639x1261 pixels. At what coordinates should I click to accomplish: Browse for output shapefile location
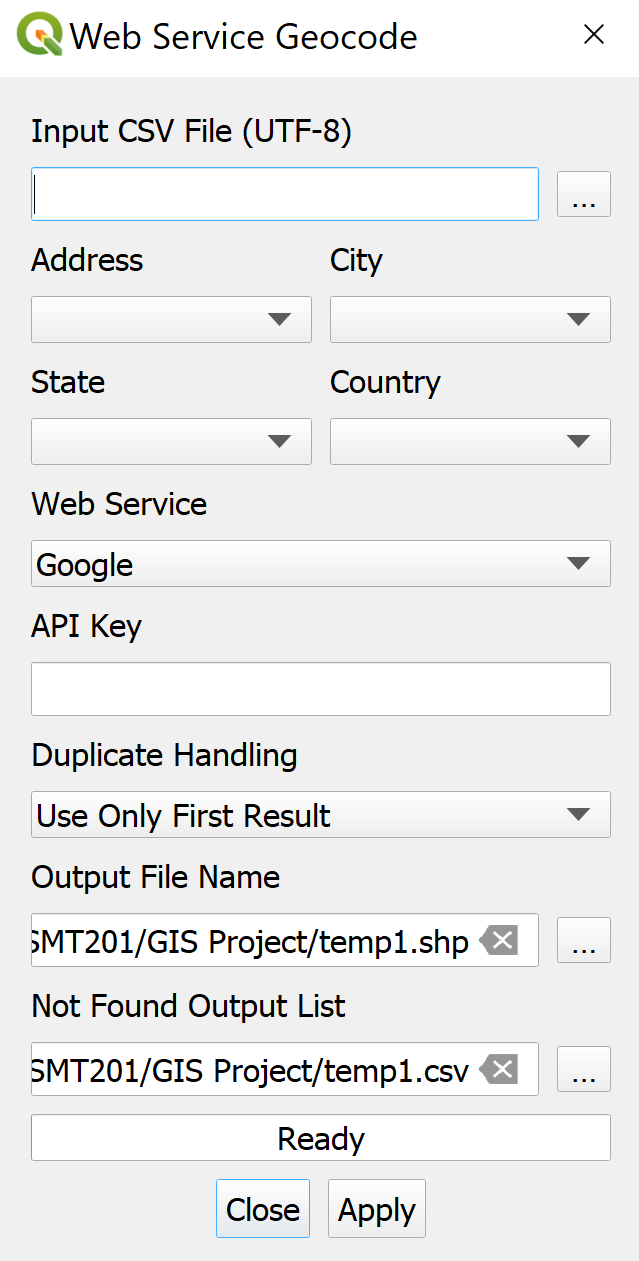coord(583,941)
